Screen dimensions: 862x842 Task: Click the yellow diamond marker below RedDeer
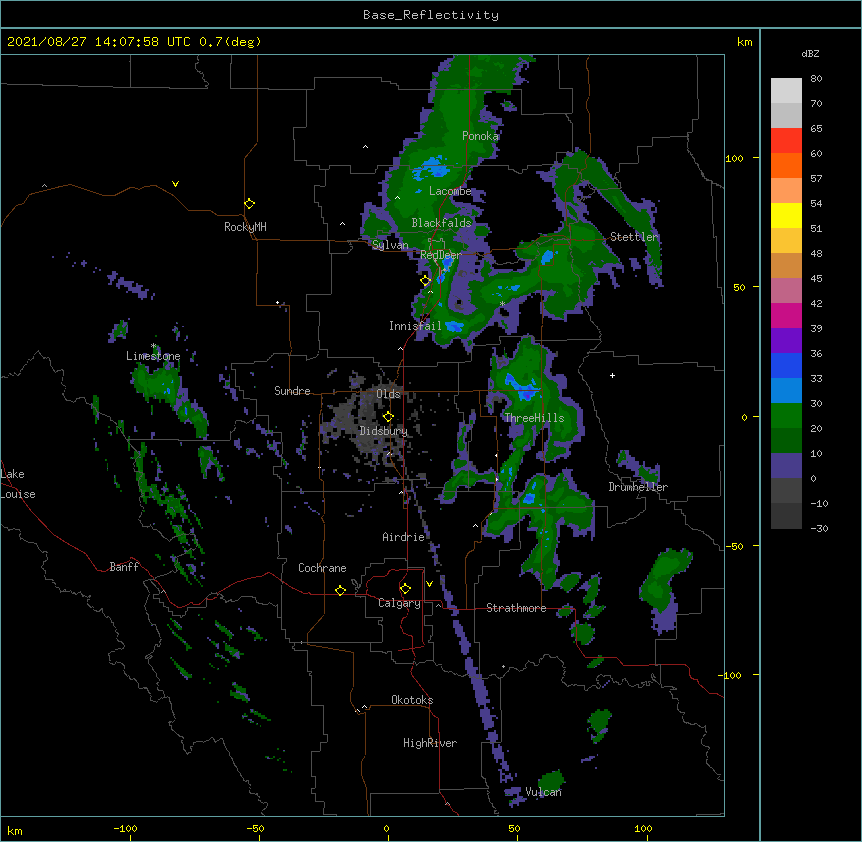tap(425, 280)
